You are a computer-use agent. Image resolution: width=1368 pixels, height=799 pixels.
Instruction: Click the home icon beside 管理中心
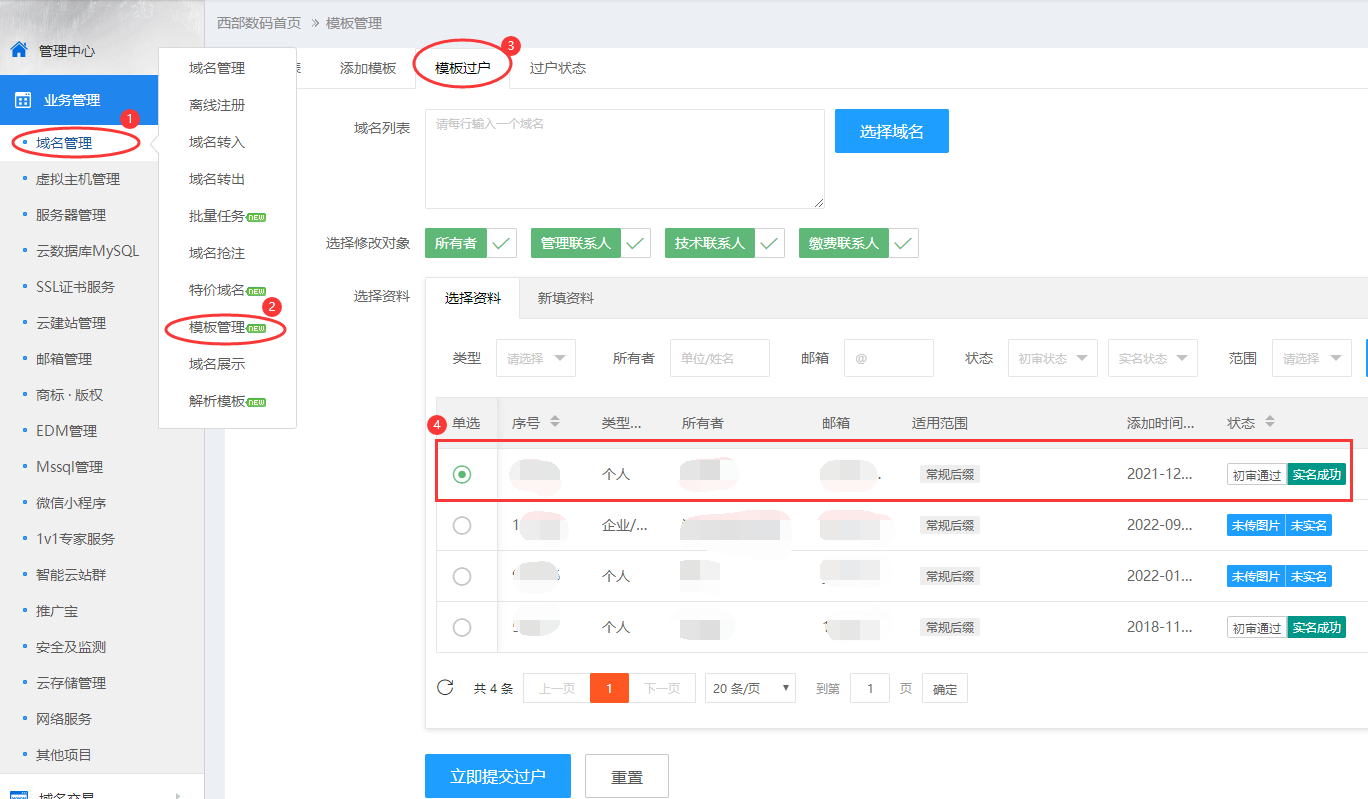(19, 50)
